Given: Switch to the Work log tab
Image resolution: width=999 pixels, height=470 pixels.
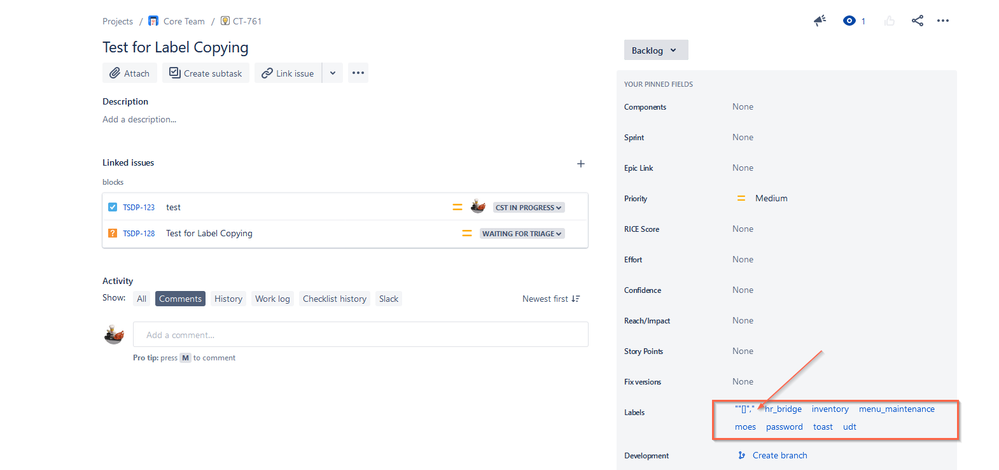Looking at the screenshot, I should [x=273, y=299].
